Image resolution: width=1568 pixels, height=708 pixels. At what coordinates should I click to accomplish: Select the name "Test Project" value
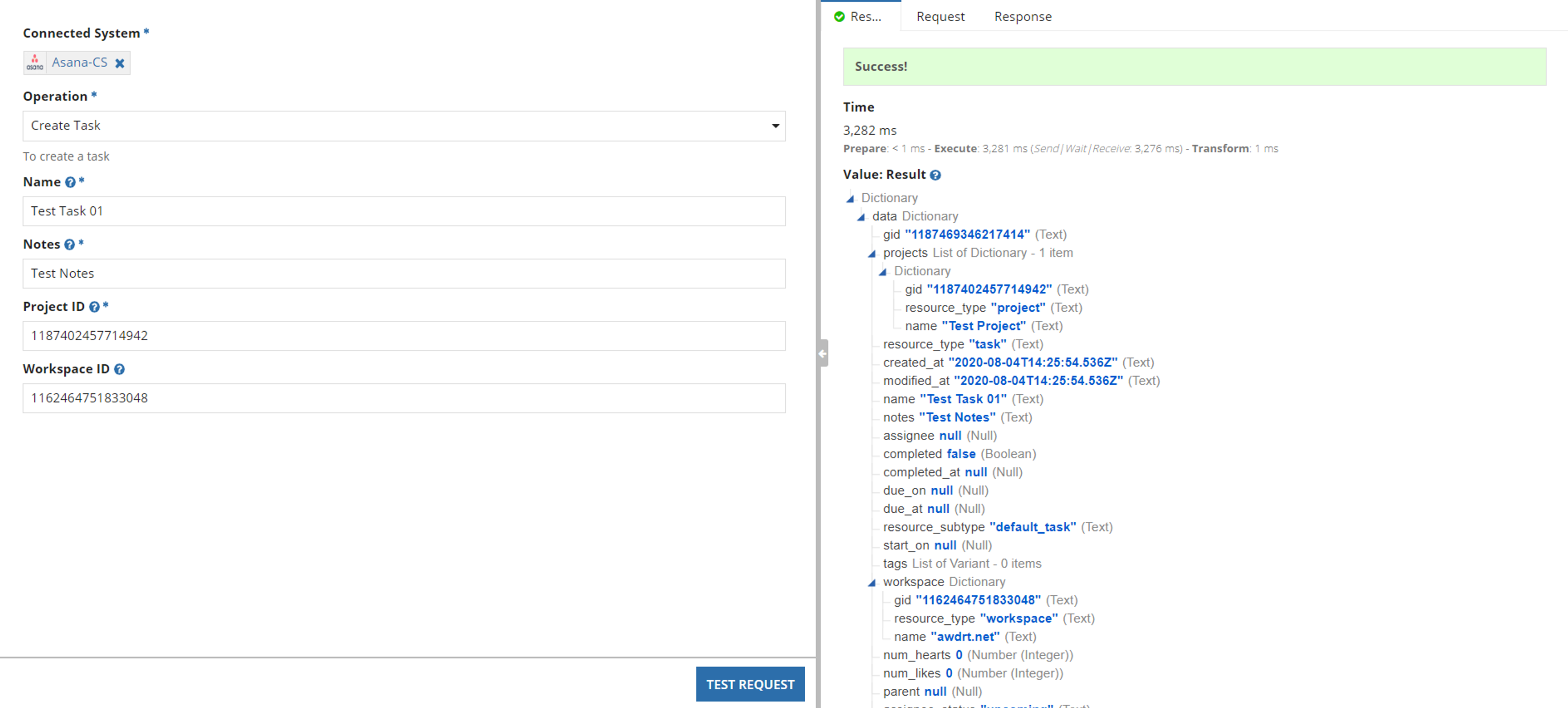pyautogui.click(x=984, y=326)
